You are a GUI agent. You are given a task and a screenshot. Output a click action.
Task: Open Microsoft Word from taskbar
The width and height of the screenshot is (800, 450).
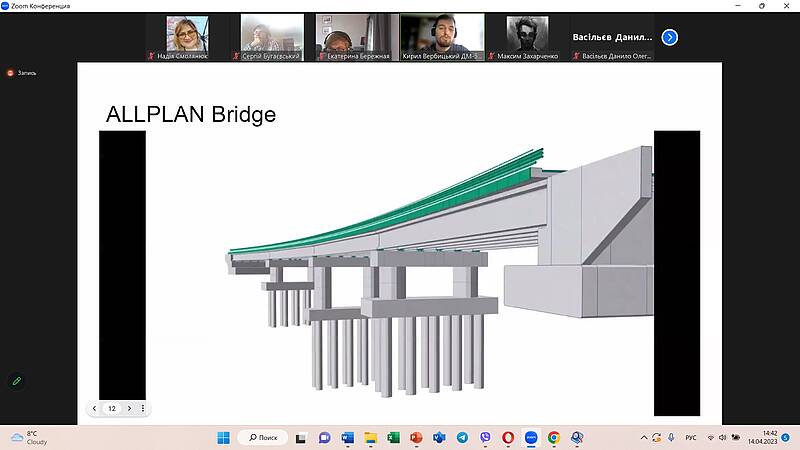click(347, 438)
